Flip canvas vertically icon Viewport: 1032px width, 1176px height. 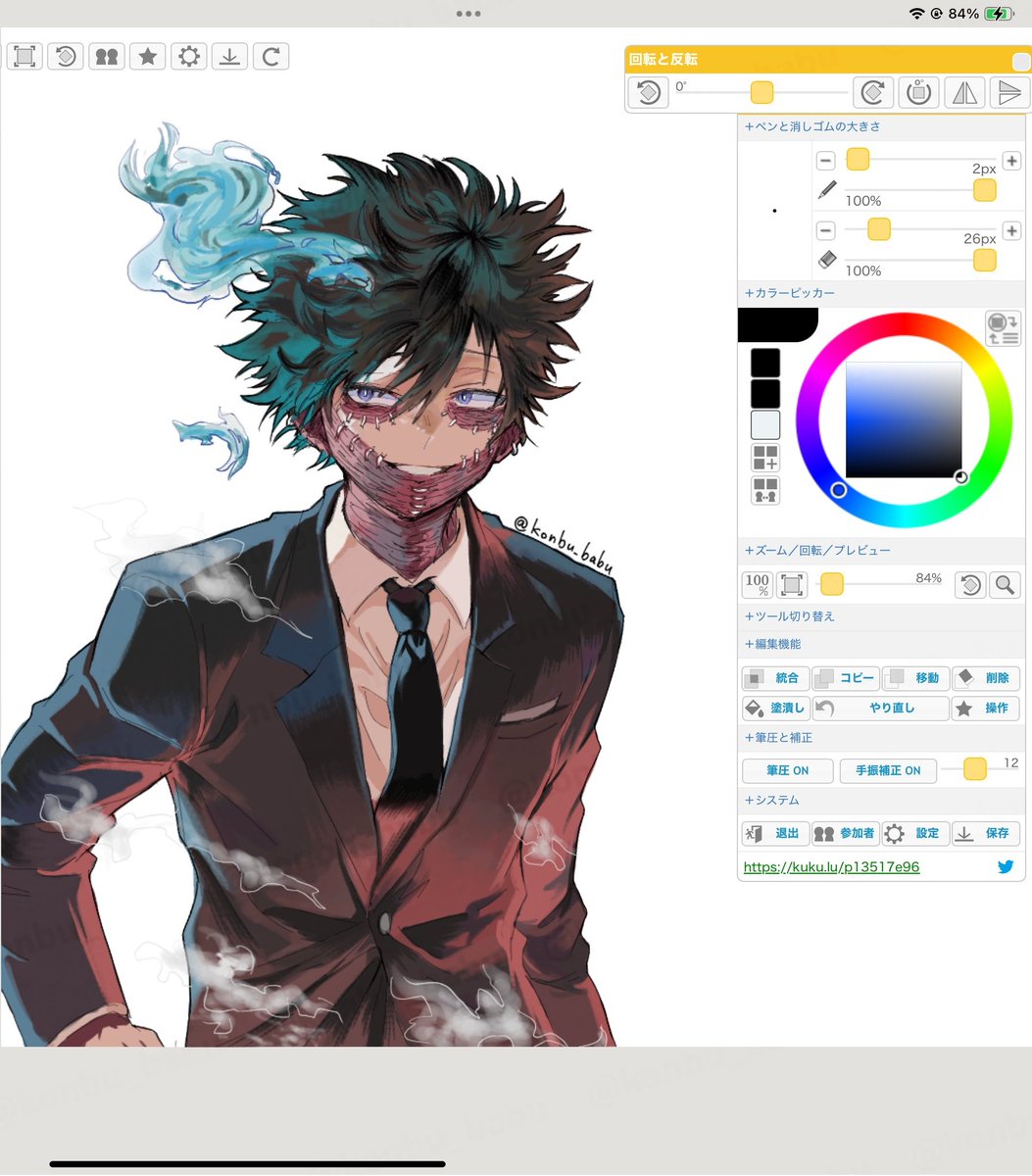pos(1009,92)
